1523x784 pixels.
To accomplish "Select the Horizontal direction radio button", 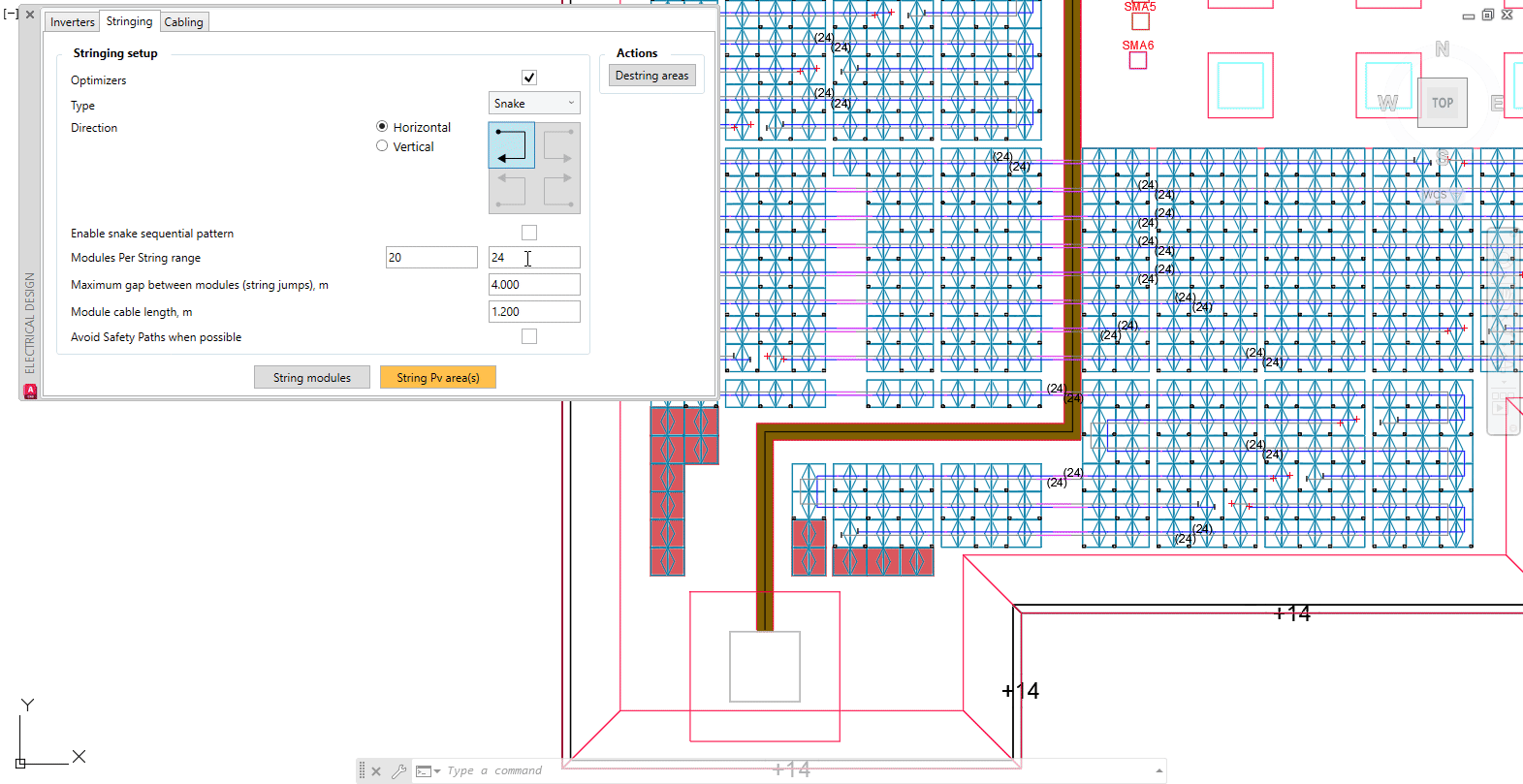I will pos(382,126).
